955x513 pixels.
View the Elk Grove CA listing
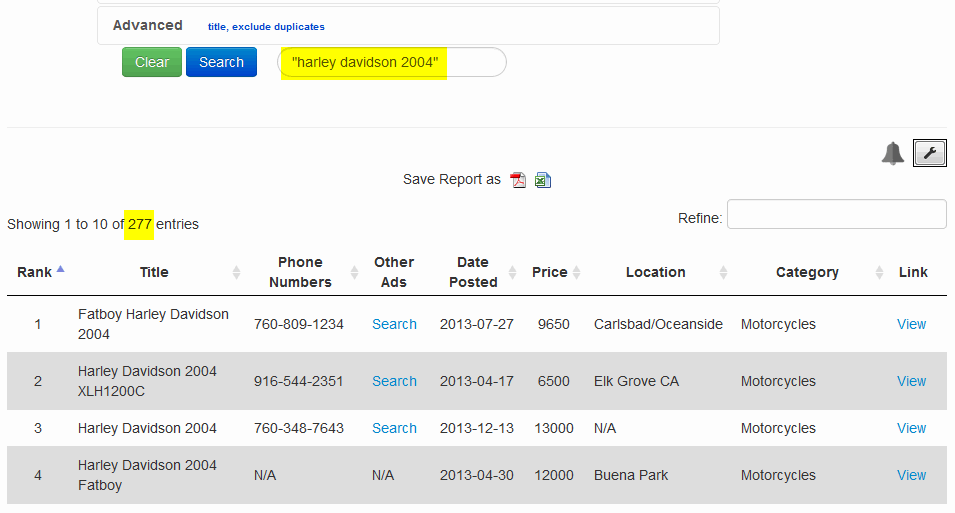coord(911,381)
